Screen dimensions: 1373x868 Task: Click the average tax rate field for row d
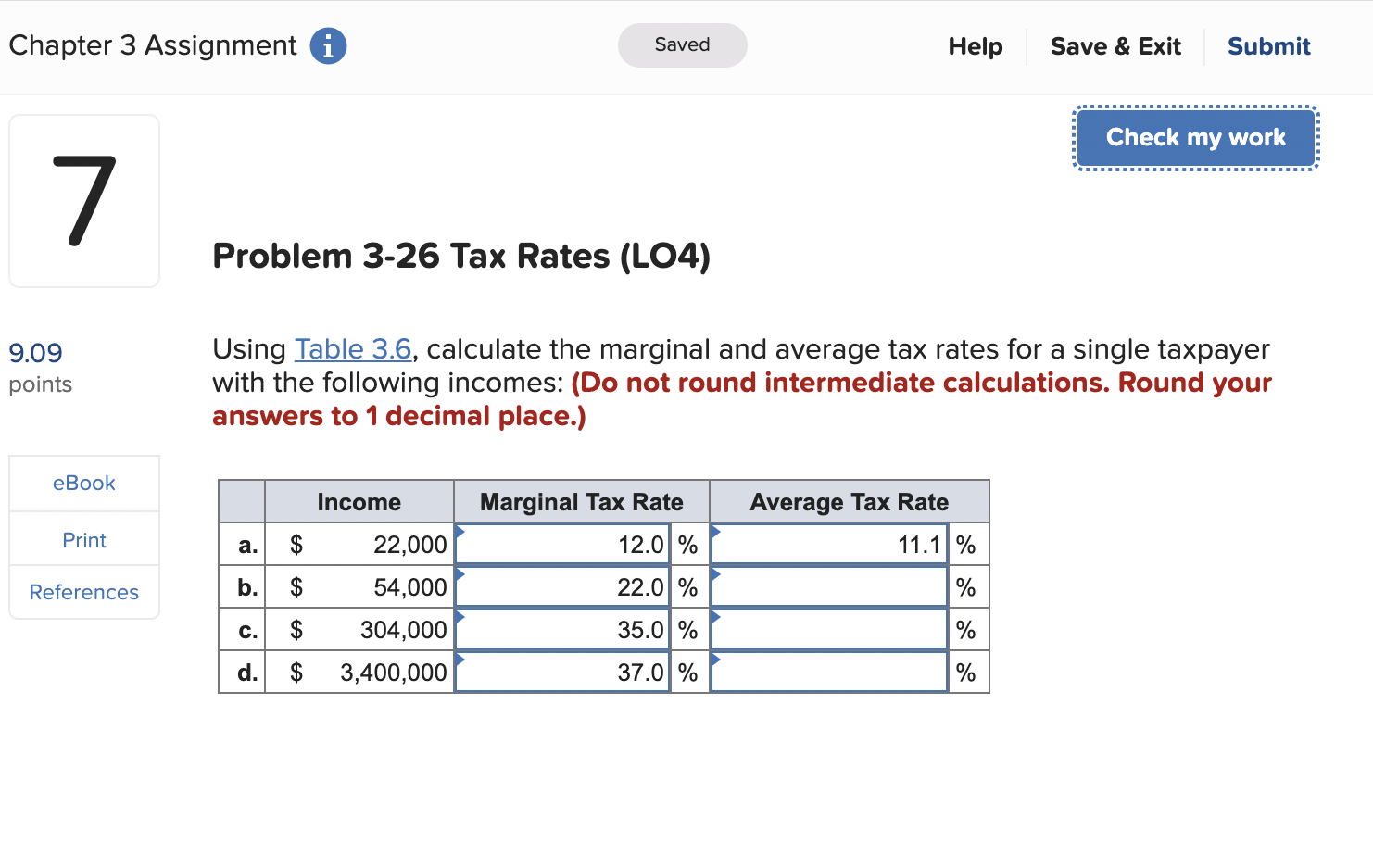[828, 671]
